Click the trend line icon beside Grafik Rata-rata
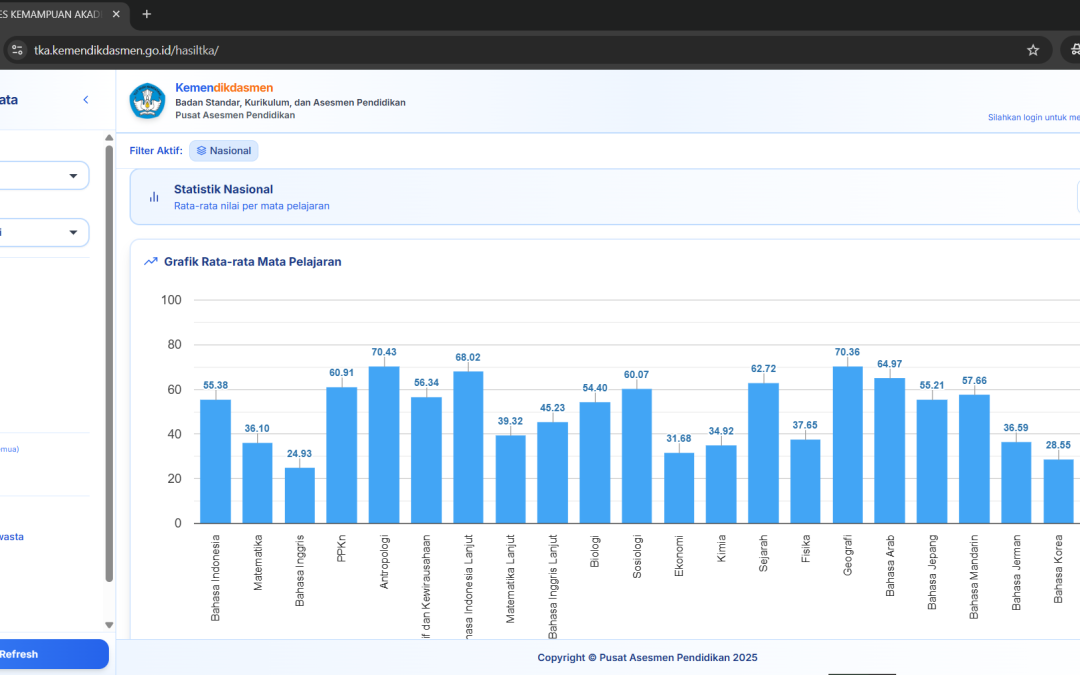Image resolution: width=1080 pixels, height=675 pixels. [x=151, y=262]
